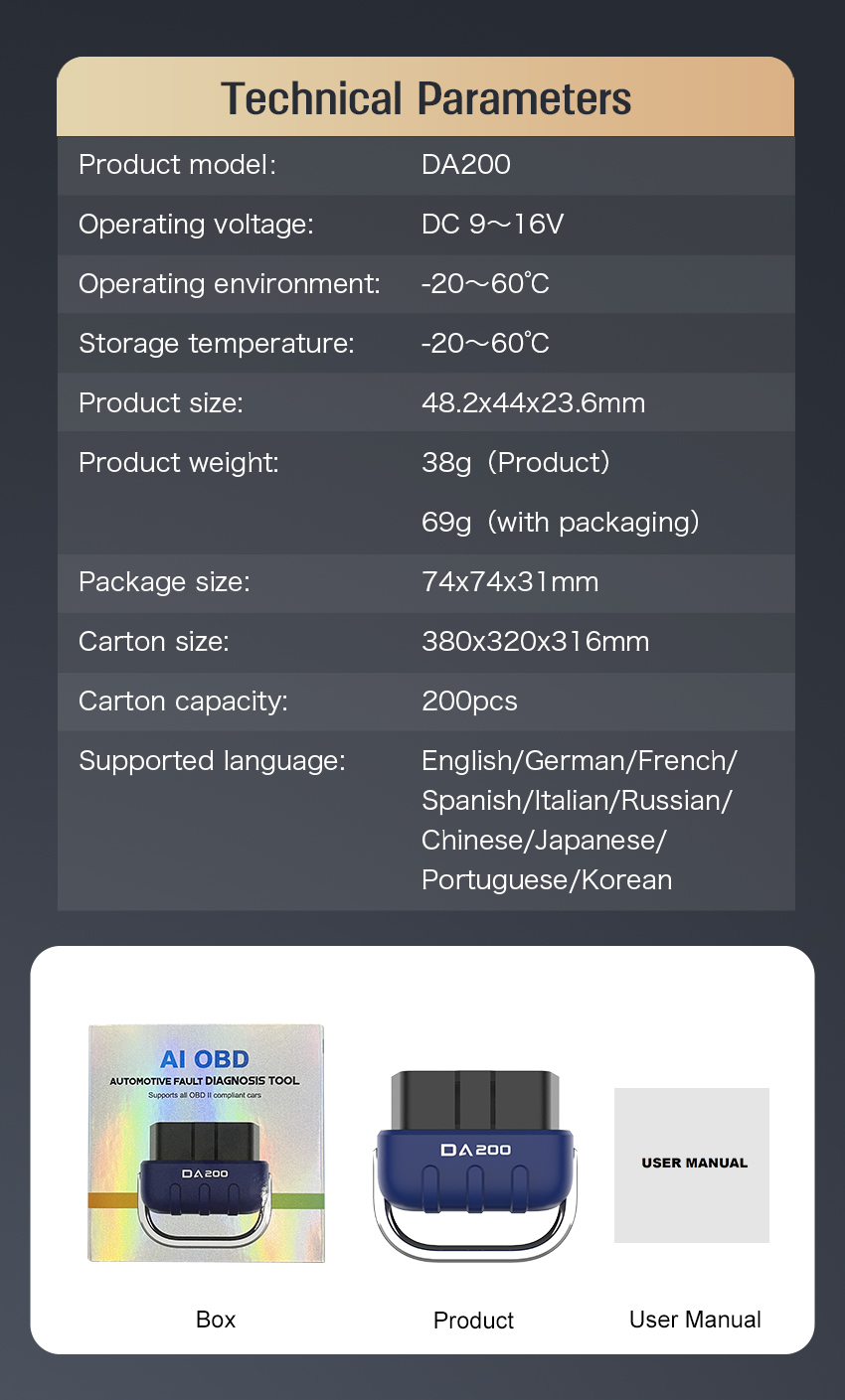Viewport: 845px width, 1400px height.
Task: Click the "Storage temperature:" label
Action: point(217,344)
